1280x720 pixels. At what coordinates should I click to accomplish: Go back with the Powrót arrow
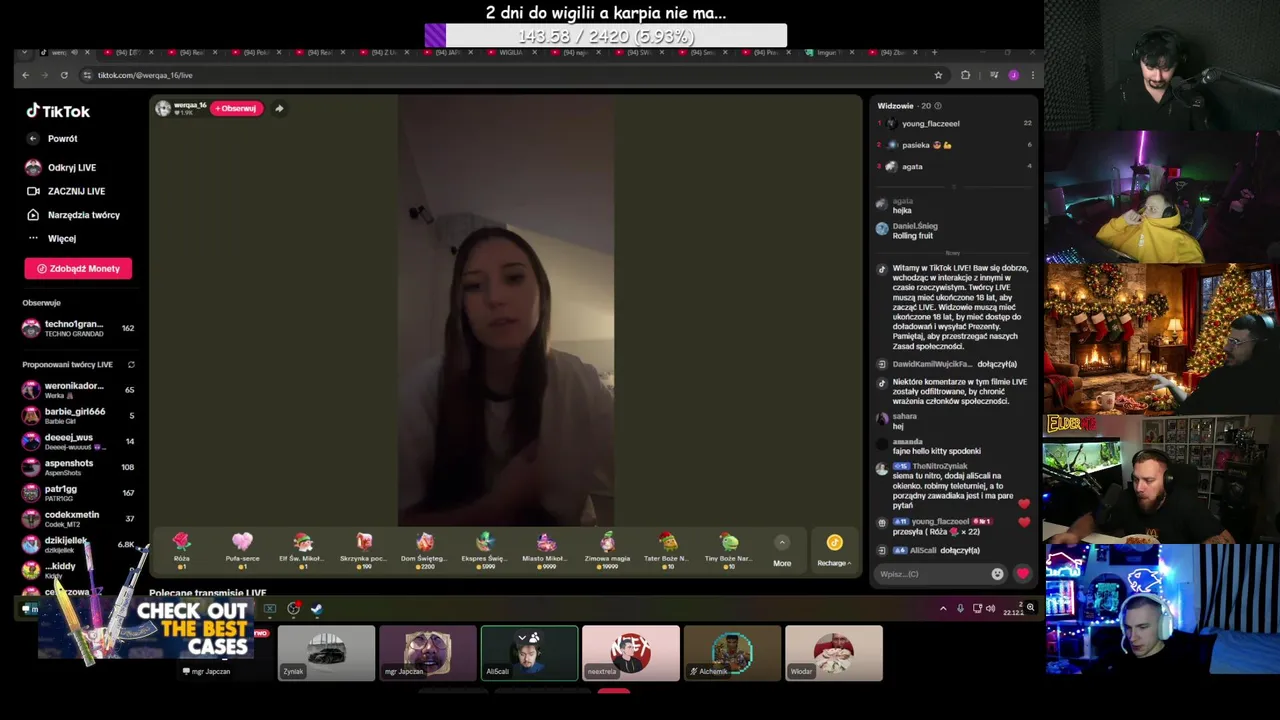coord(33,139)
